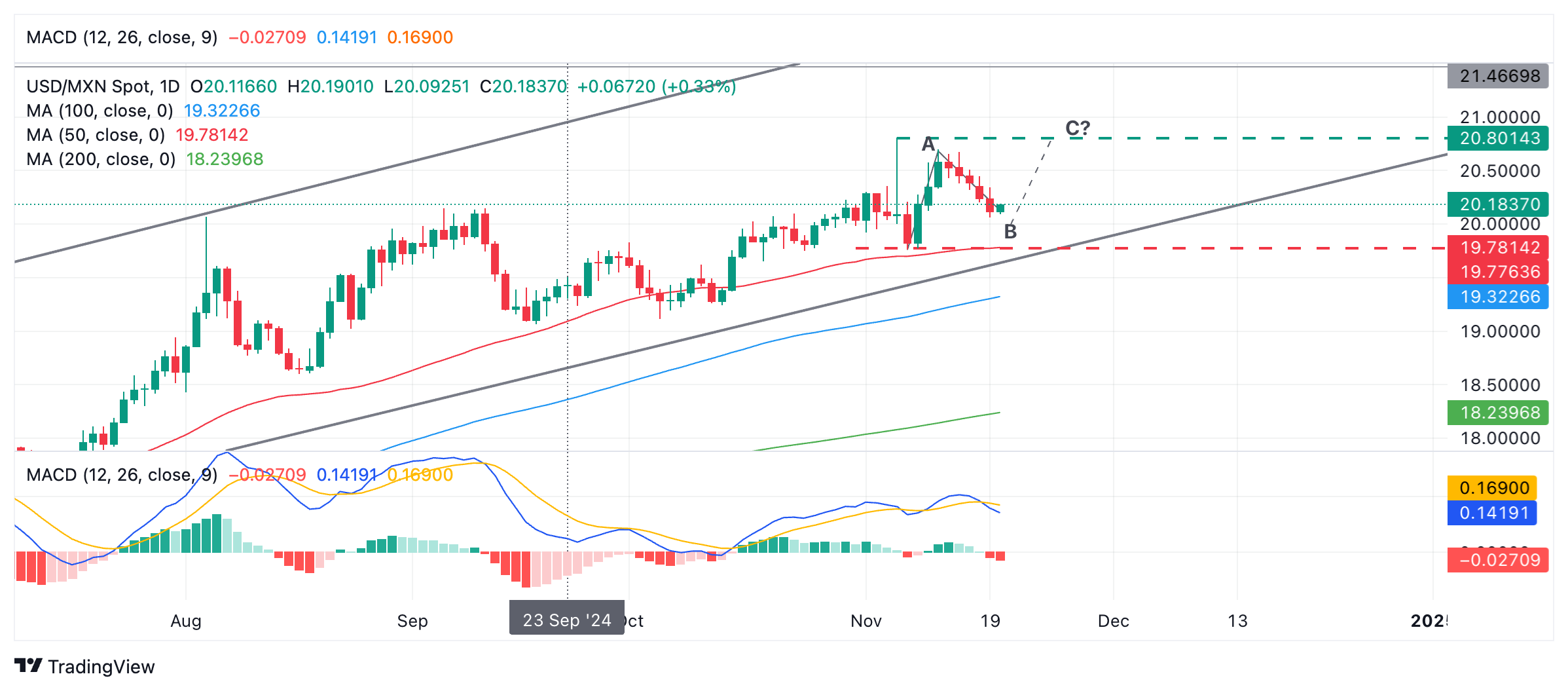
Task: Click the B wave annotation label
Action: coord(1010,231)
